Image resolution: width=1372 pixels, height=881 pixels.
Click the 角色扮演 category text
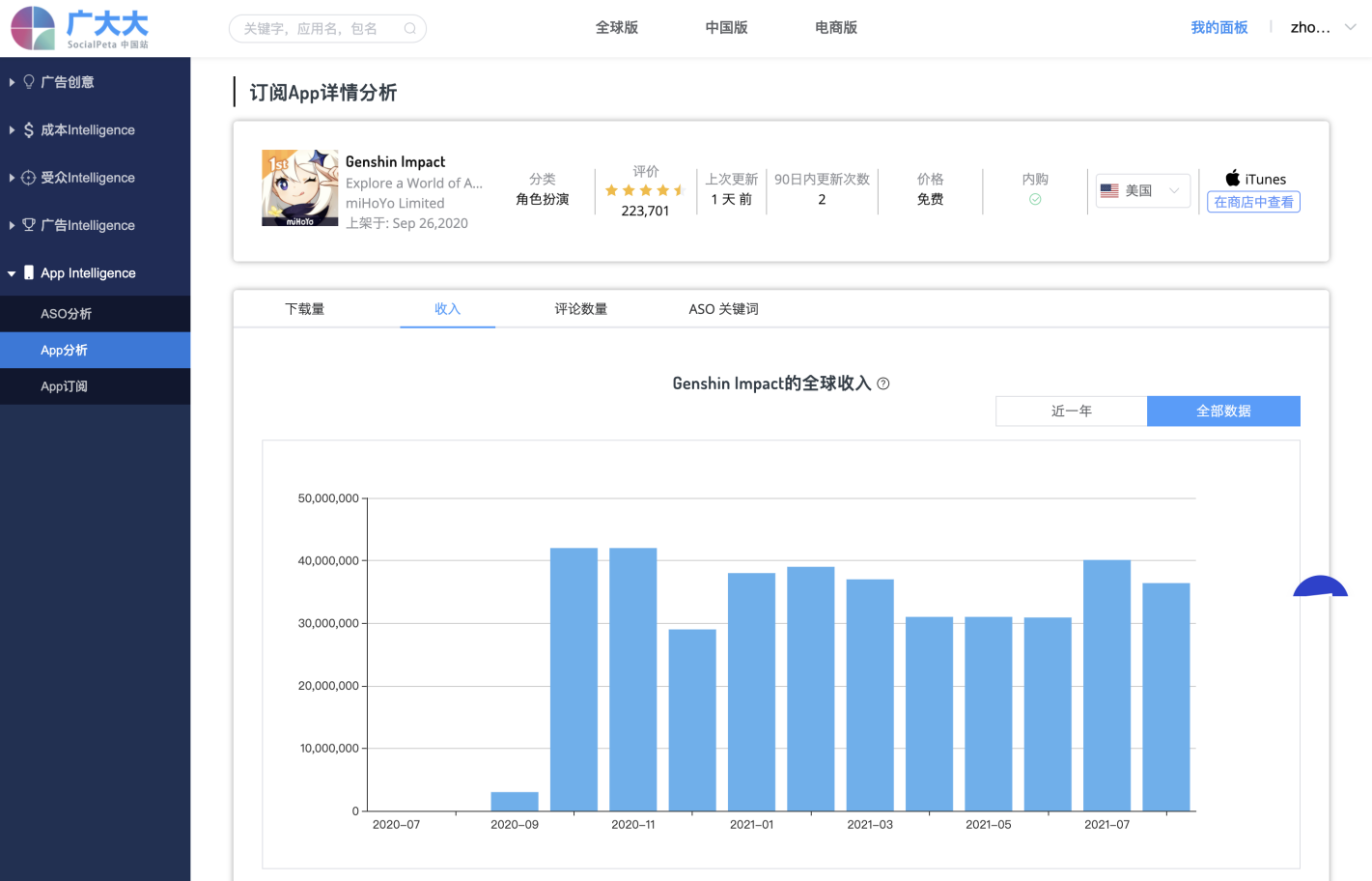(543, 199)
